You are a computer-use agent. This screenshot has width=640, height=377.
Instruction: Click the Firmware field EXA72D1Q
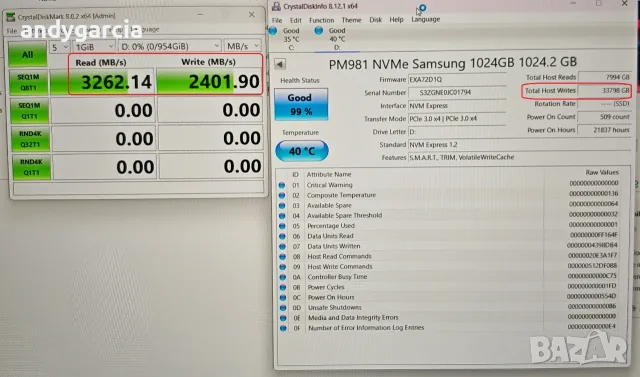(457, 80)
